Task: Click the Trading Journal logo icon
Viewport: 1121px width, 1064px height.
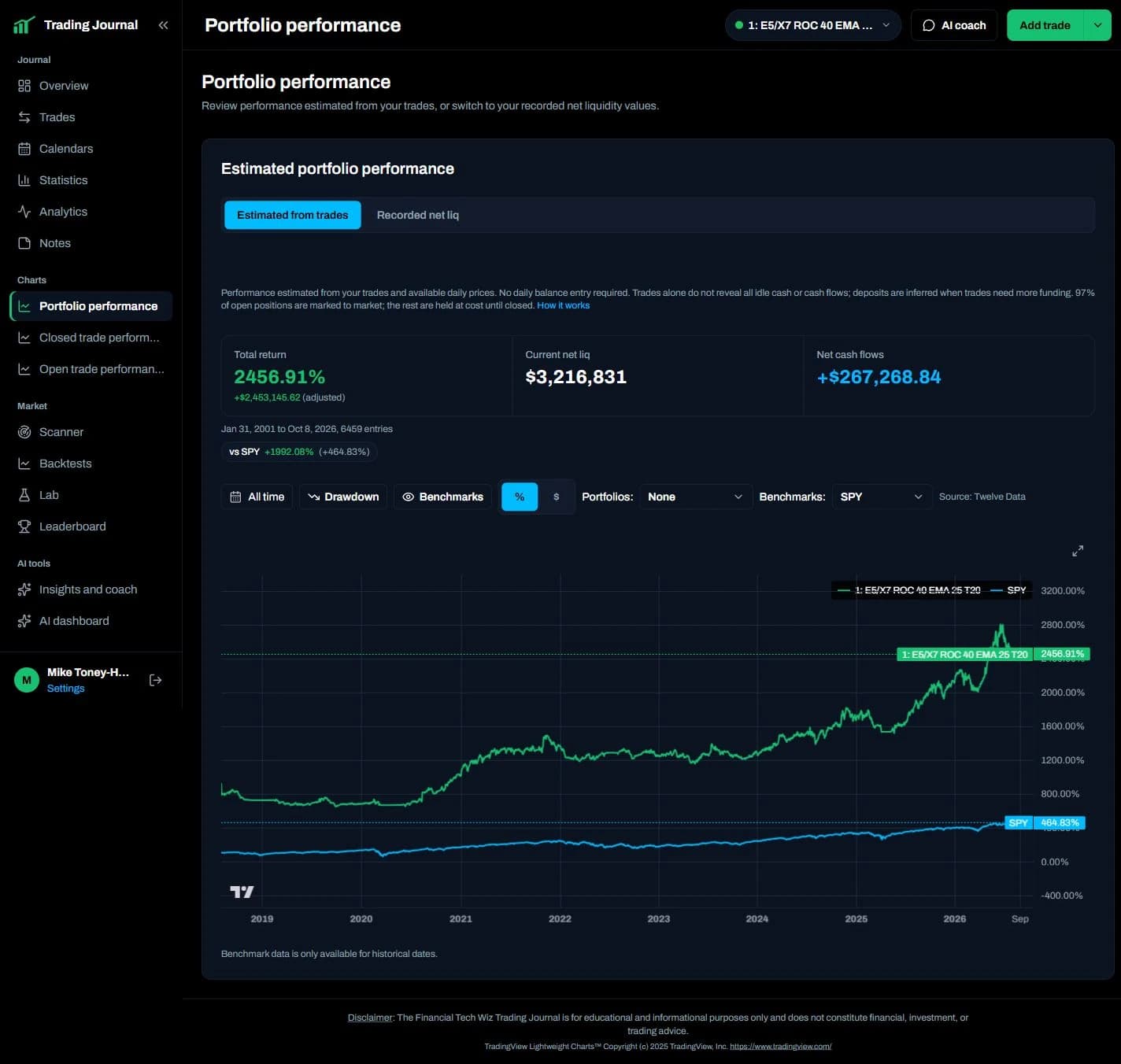Action: [24, 25]
